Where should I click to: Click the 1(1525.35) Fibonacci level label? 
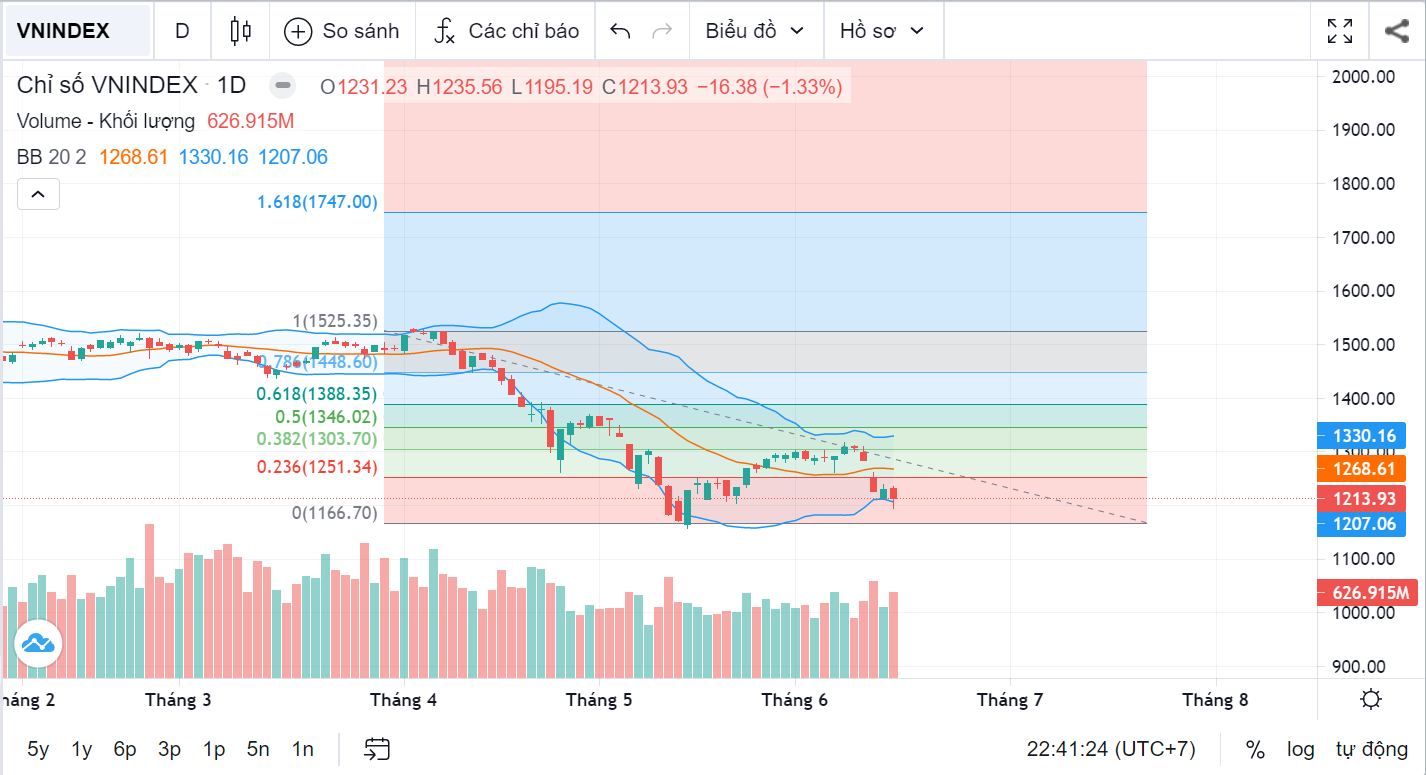(334, 321)
